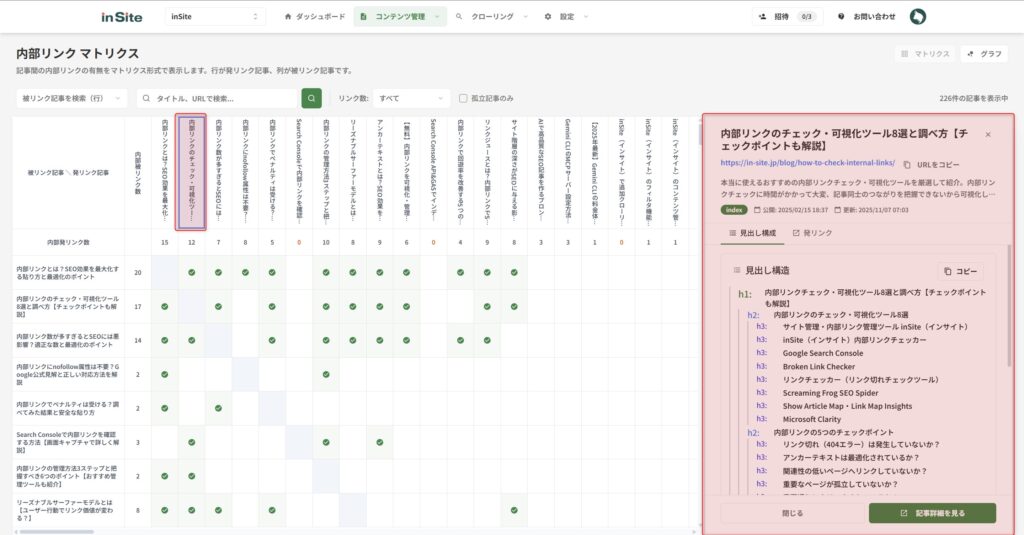Click the 被リンク記事＼発リンク記事 corner header
Image resolution: width=1024 pixels, height=535 pixels.
click(68, 173)
